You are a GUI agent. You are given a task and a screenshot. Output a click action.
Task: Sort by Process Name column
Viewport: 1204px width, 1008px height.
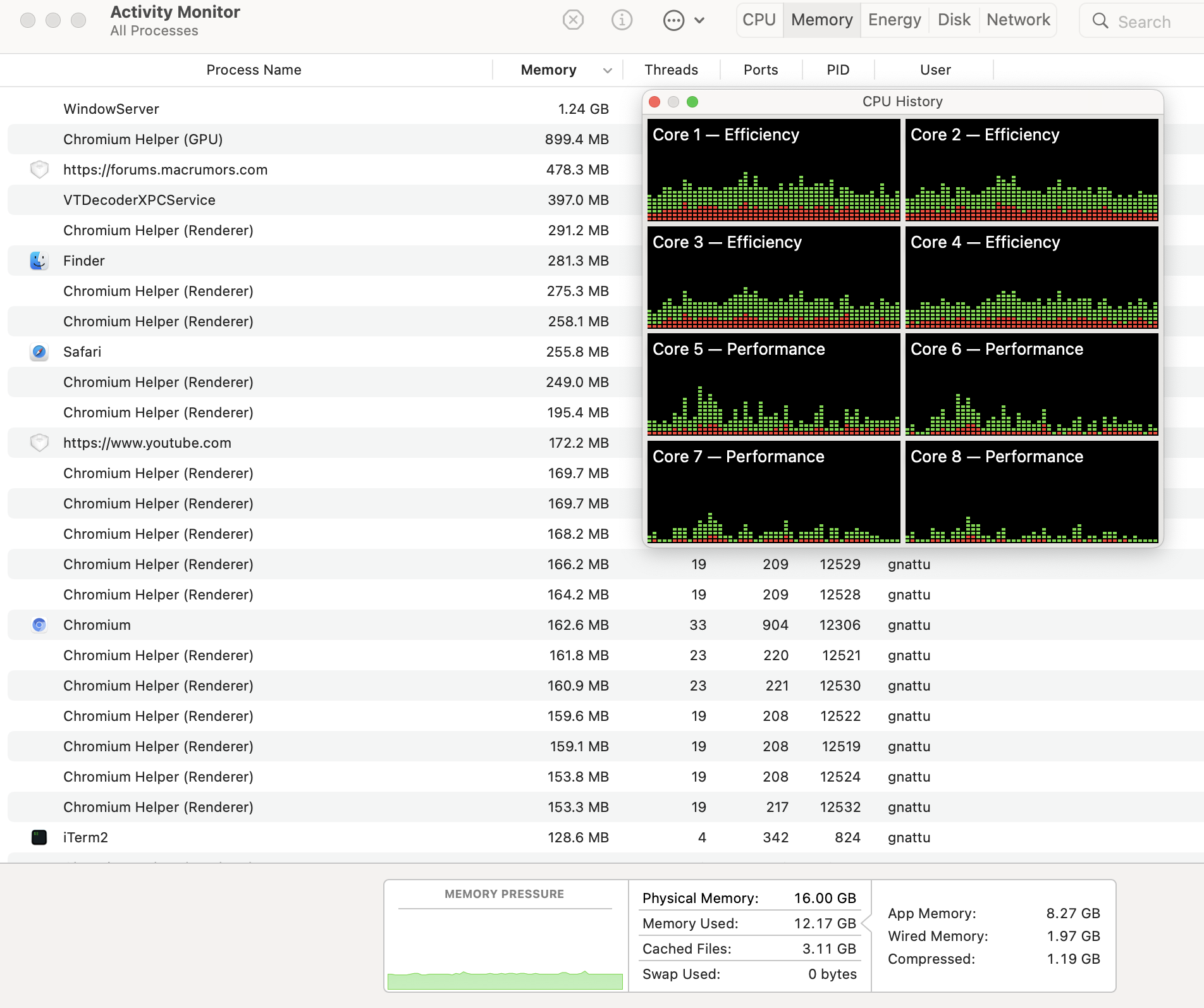click(254, 70)
